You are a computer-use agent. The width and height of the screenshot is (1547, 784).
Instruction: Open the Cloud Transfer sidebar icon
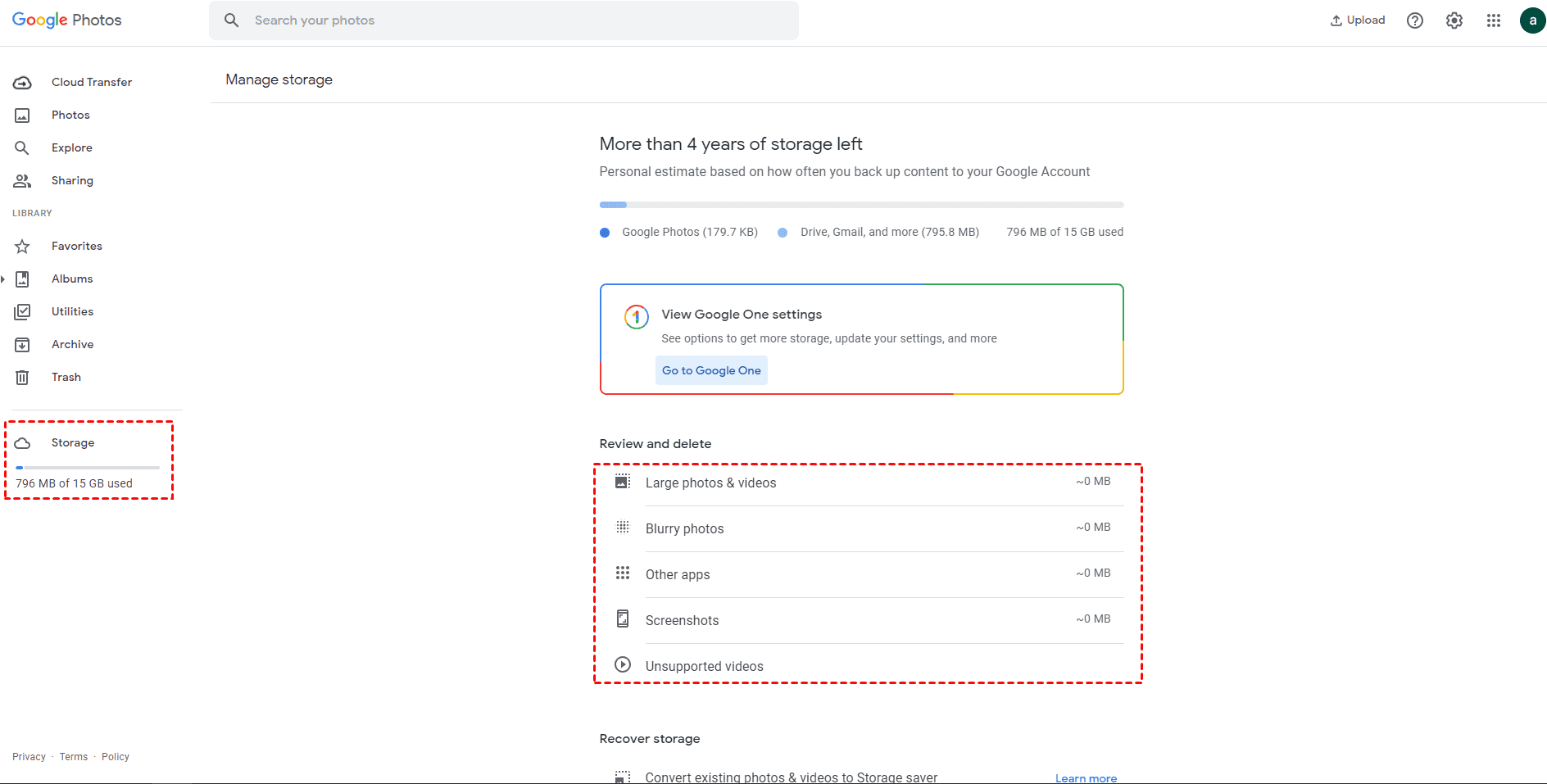(x=22, y=83)
